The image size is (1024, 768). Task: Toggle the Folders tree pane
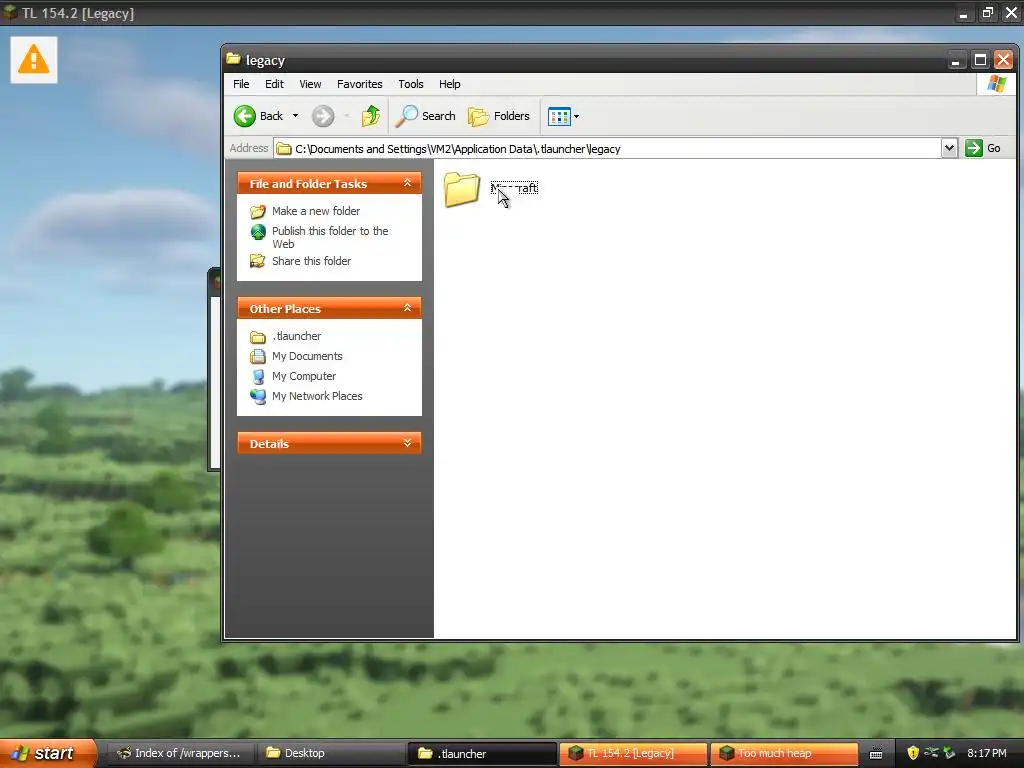click(499, 116)
